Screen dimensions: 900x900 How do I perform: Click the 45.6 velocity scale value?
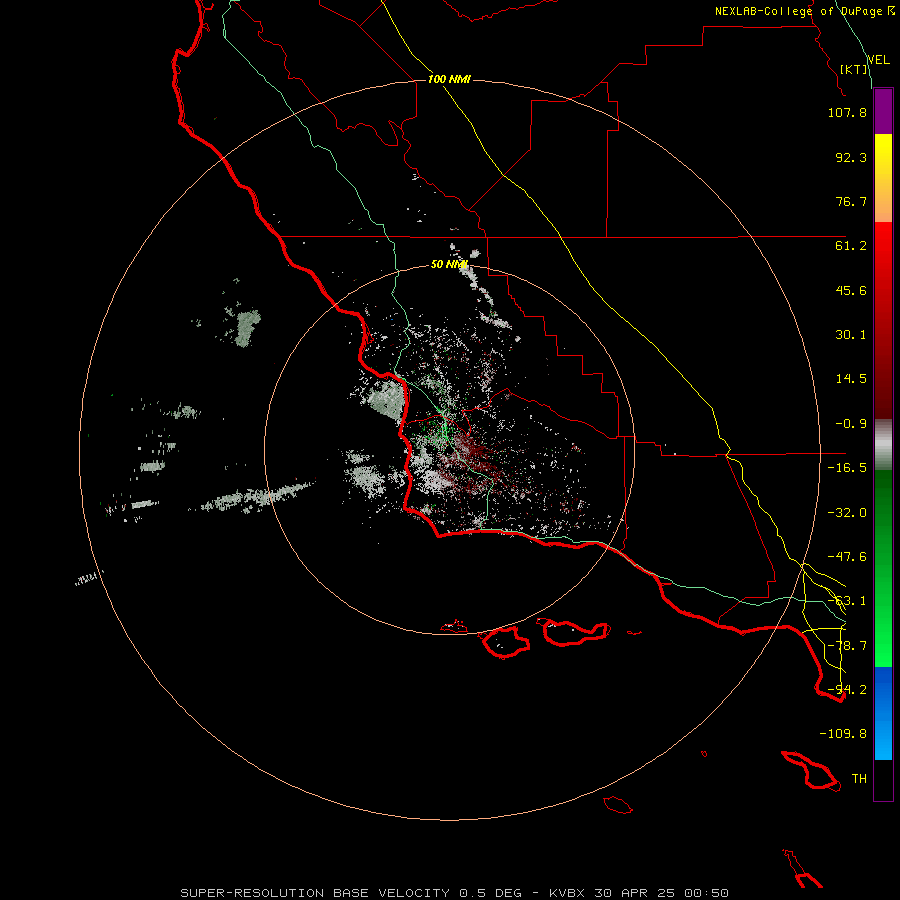click(x=851, y=290)
